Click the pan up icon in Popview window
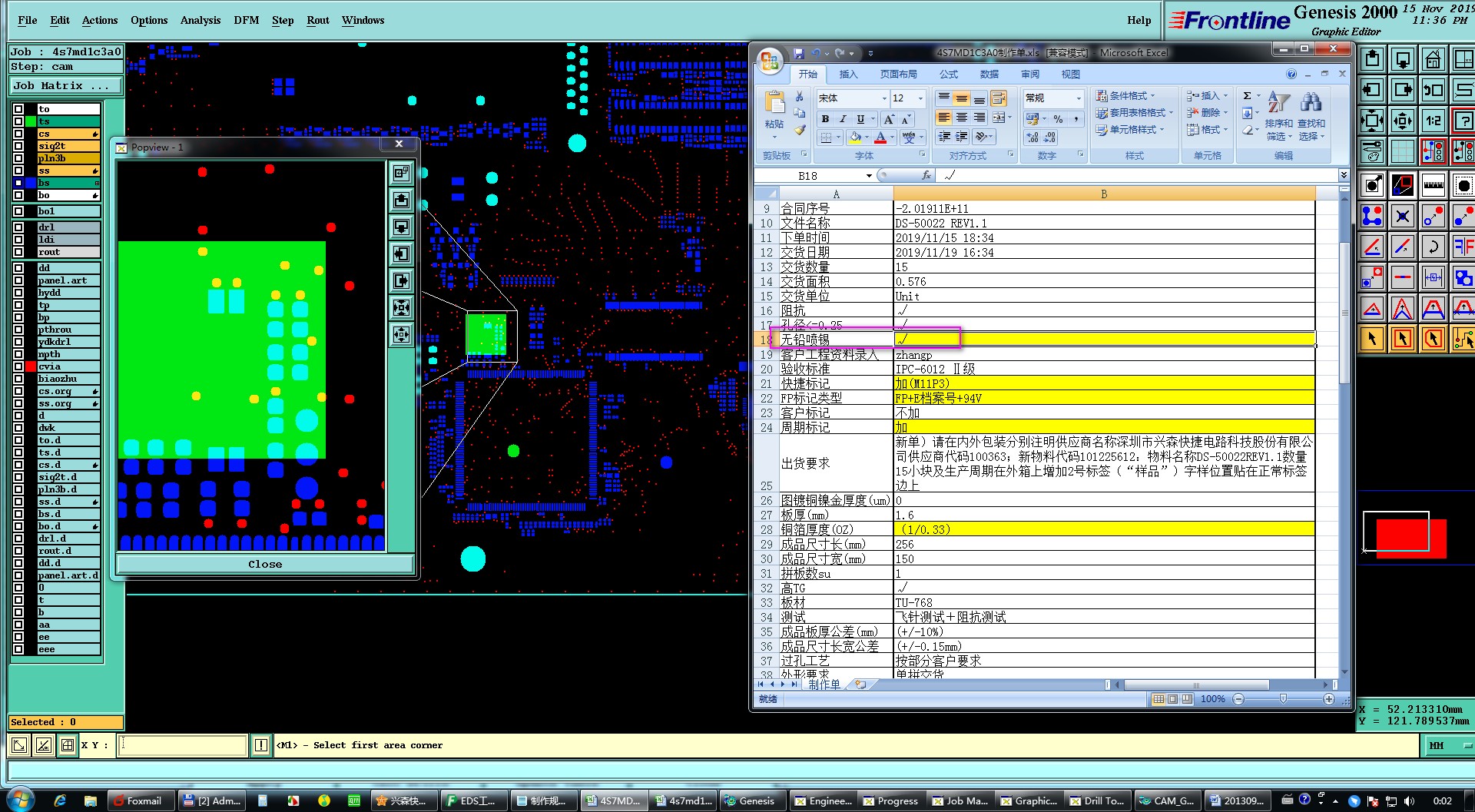1475x812 pixels. pos(401,200)
